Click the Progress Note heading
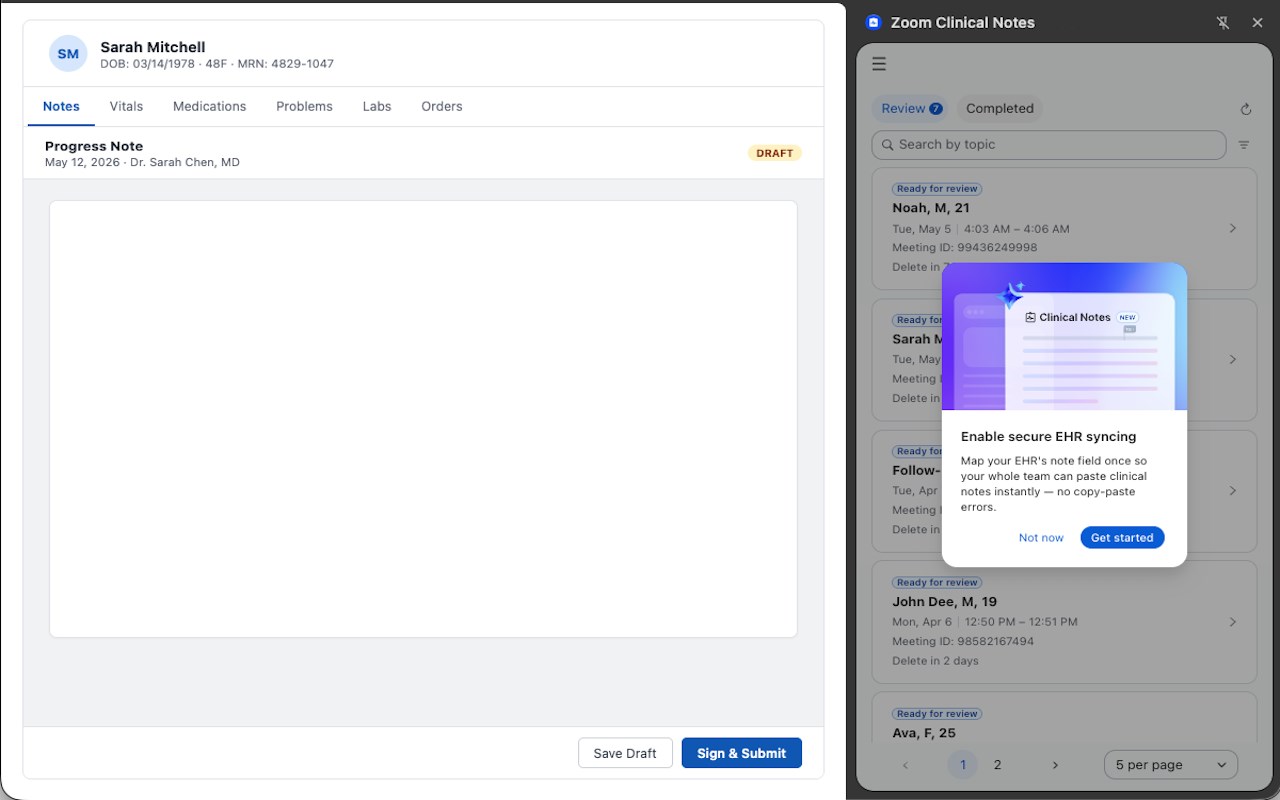This screenshot has width=1280, height=800. [94, 146]
